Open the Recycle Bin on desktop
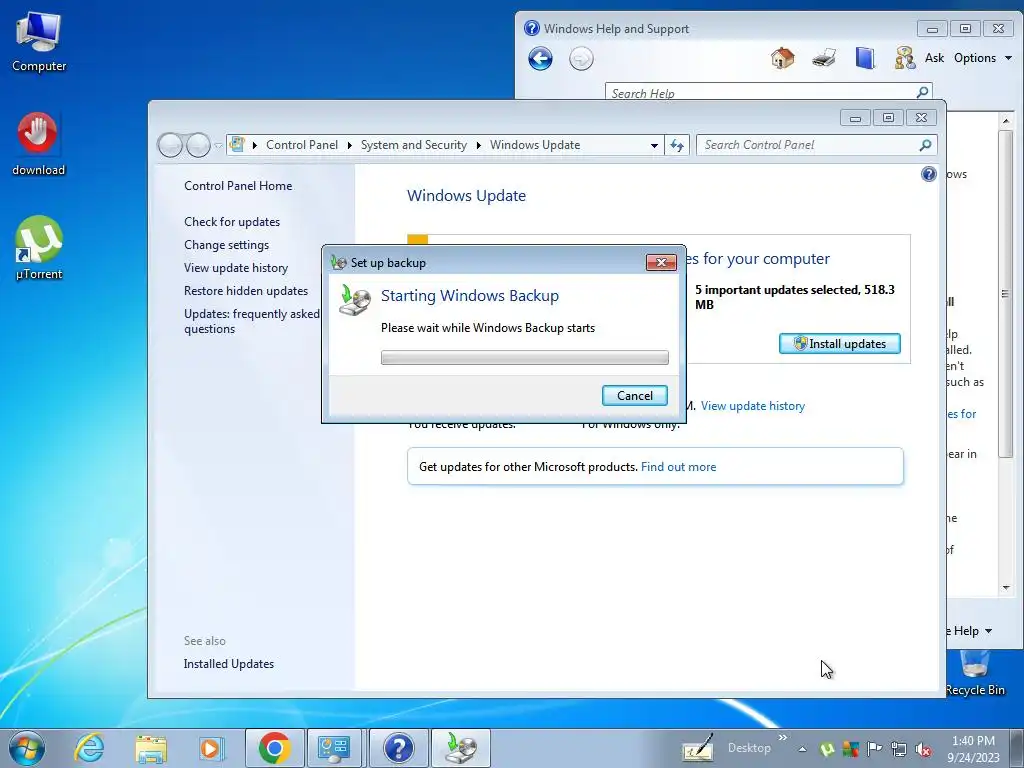The image size is (1024, 768). coord(974,674)
